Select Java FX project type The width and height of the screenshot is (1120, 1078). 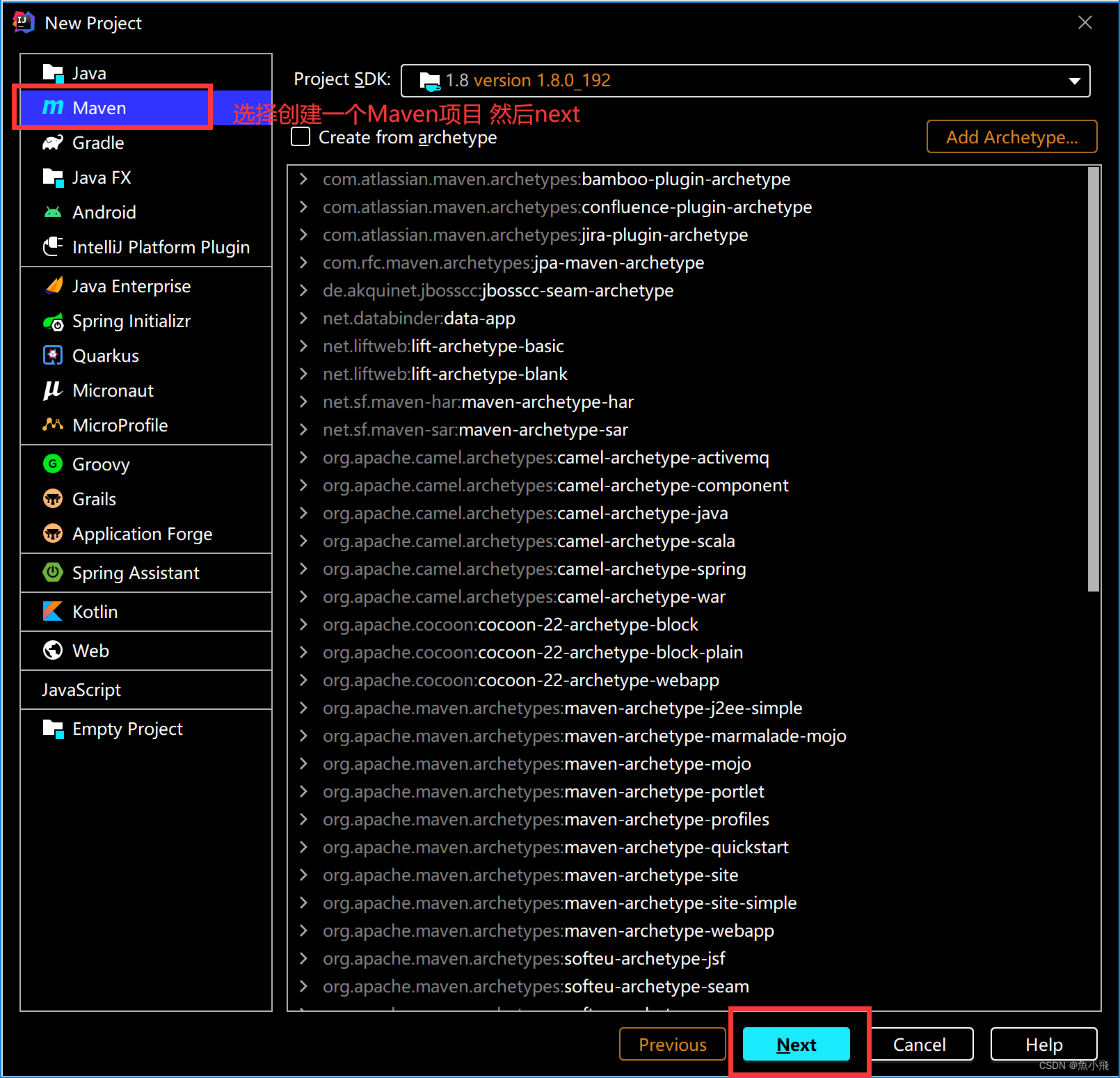pos(146,177)
